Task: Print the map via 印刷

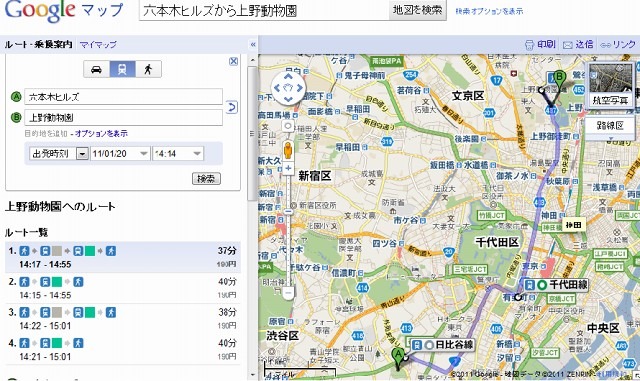Action: [540, 44]
